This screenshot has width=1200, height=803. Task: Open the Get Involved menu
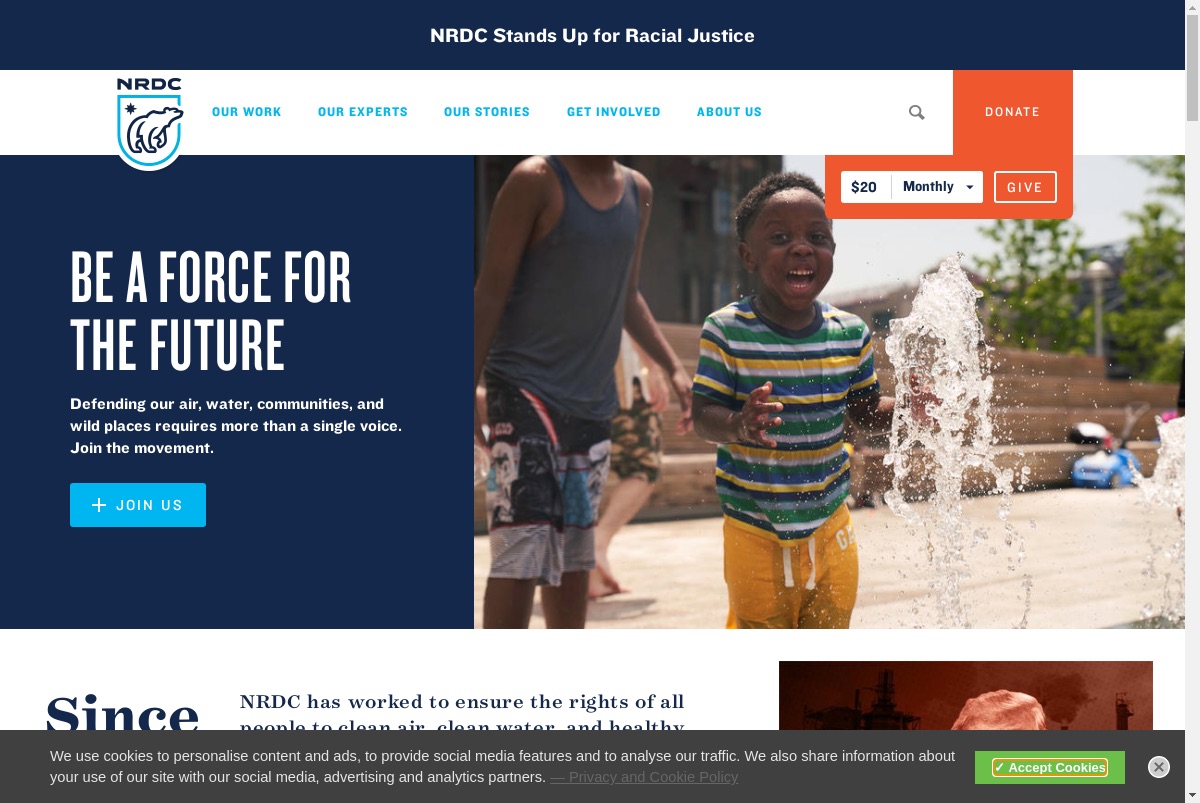point(614,112)
